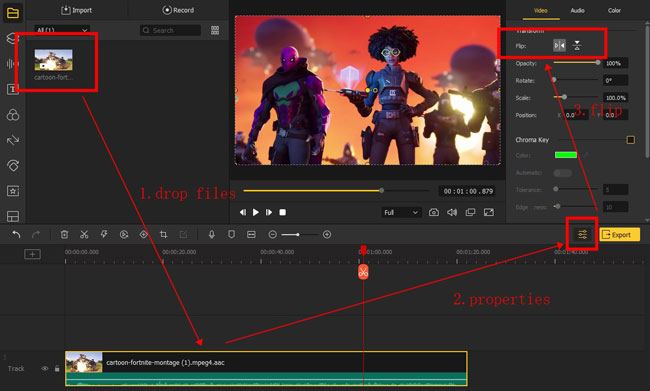Open the Full preview quality dropdown

click(401, 212)
